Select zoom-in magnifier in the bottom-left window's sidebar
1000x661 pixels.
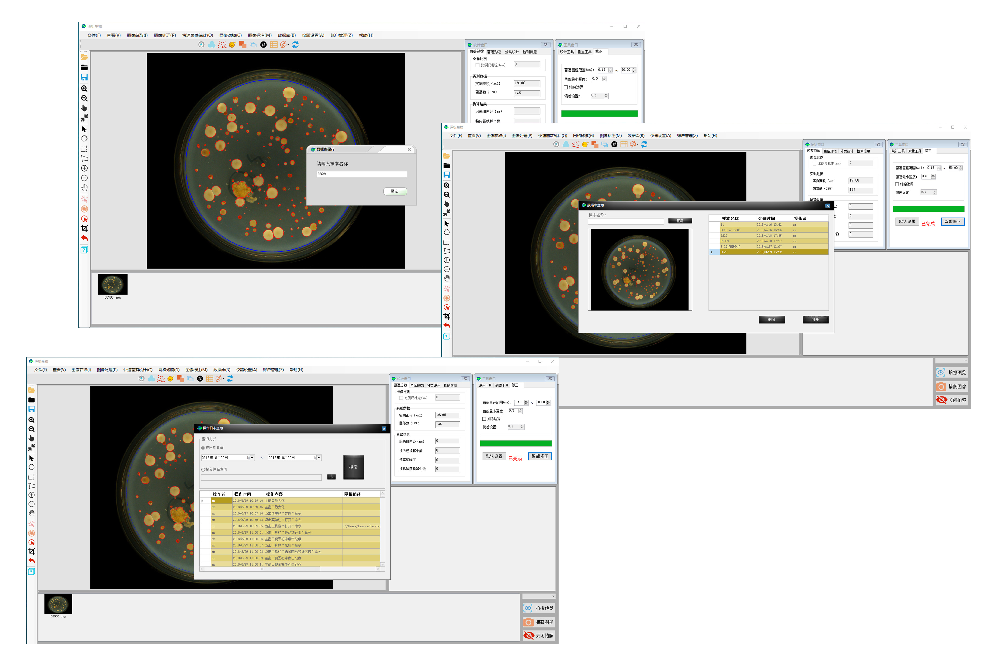tap(32, 420)
